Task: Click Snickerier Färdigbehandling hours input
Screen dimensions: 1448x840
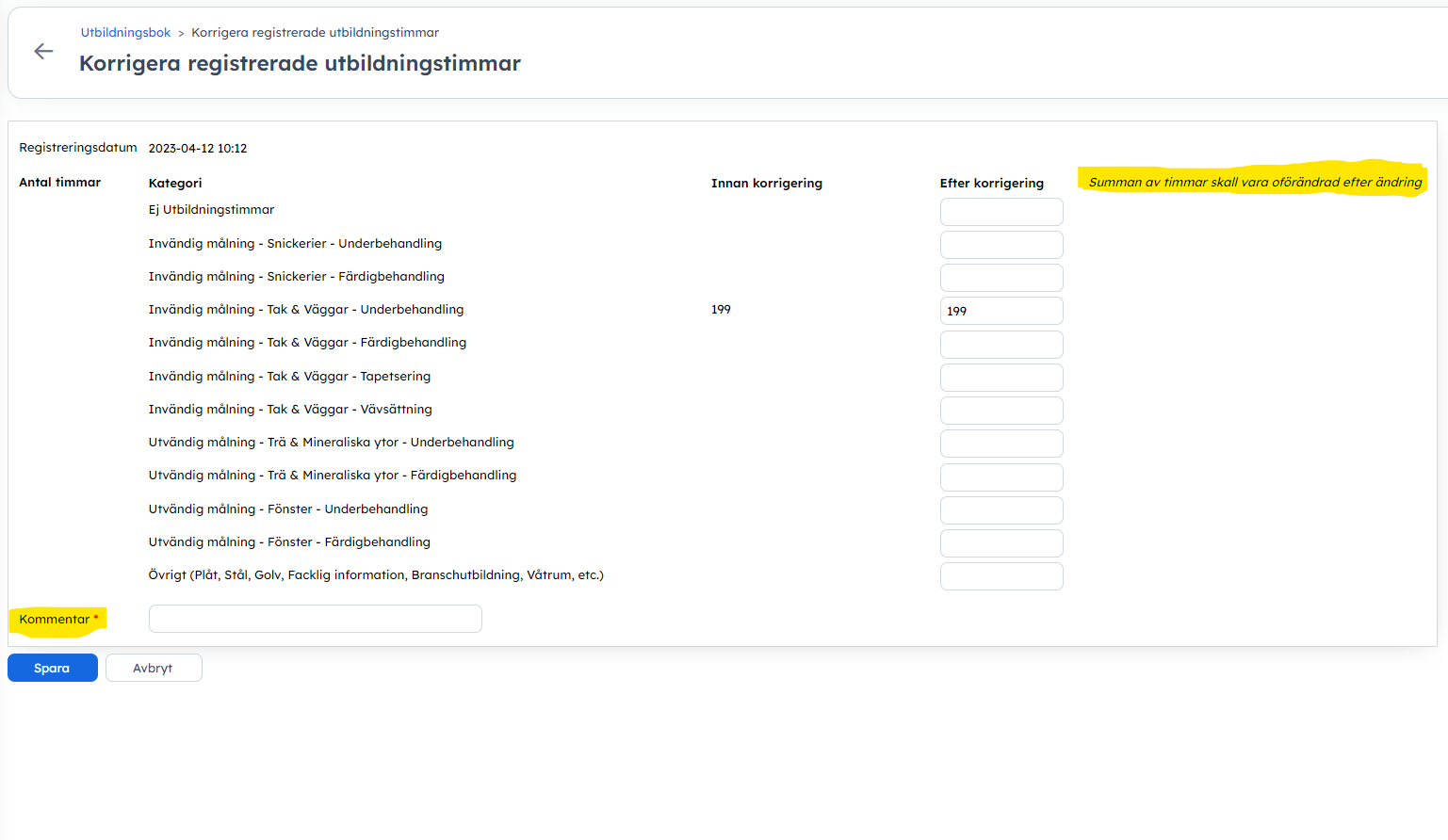Action: point(1001,278)
